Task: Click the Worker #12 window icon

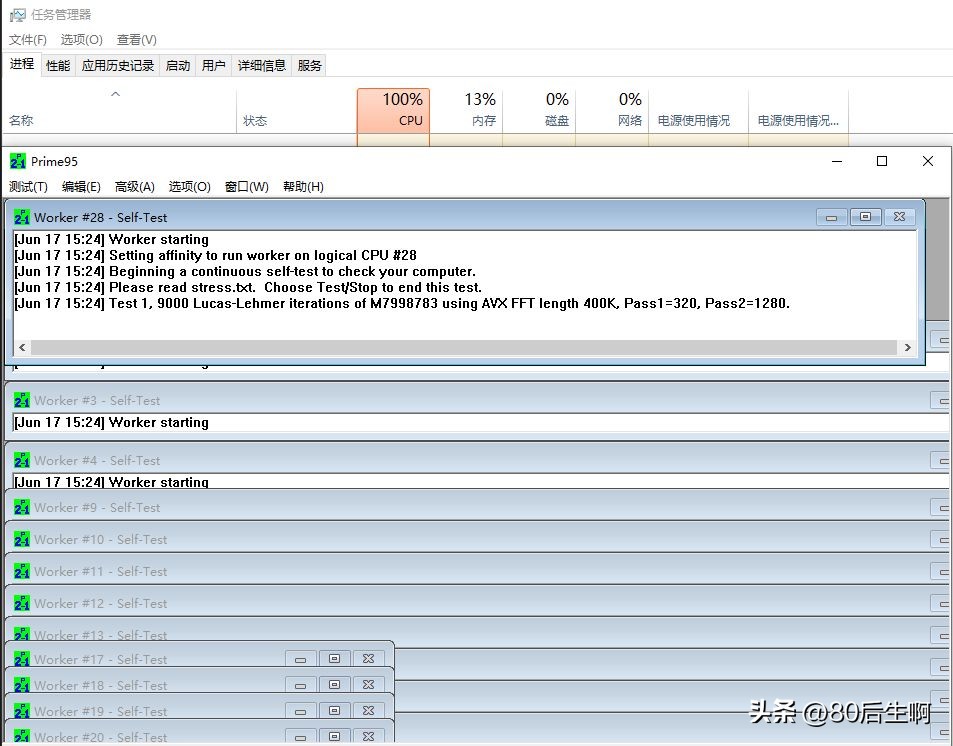Action: click(22, 603)
